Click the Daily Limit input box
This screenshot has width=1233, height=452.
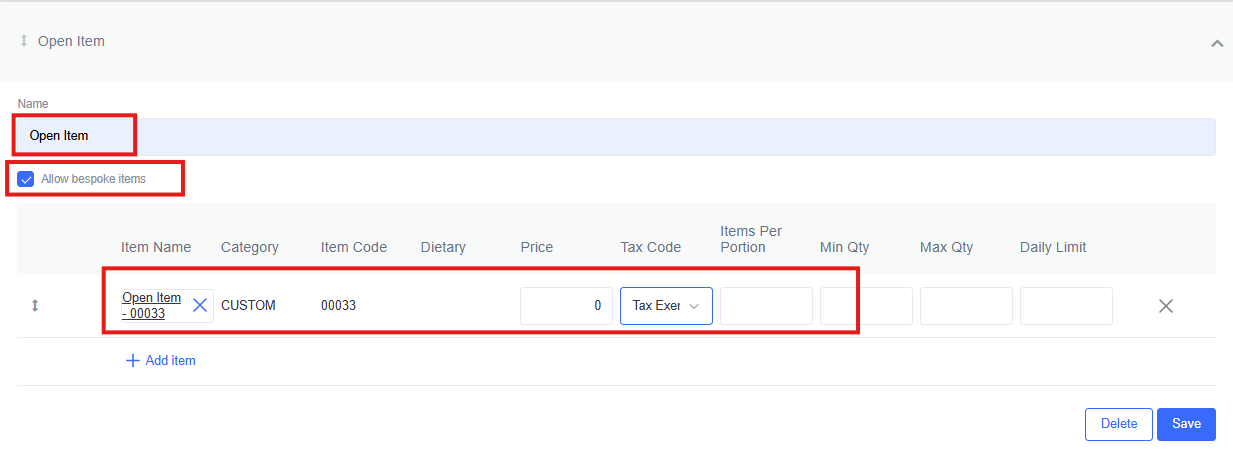pos(1066,306)
